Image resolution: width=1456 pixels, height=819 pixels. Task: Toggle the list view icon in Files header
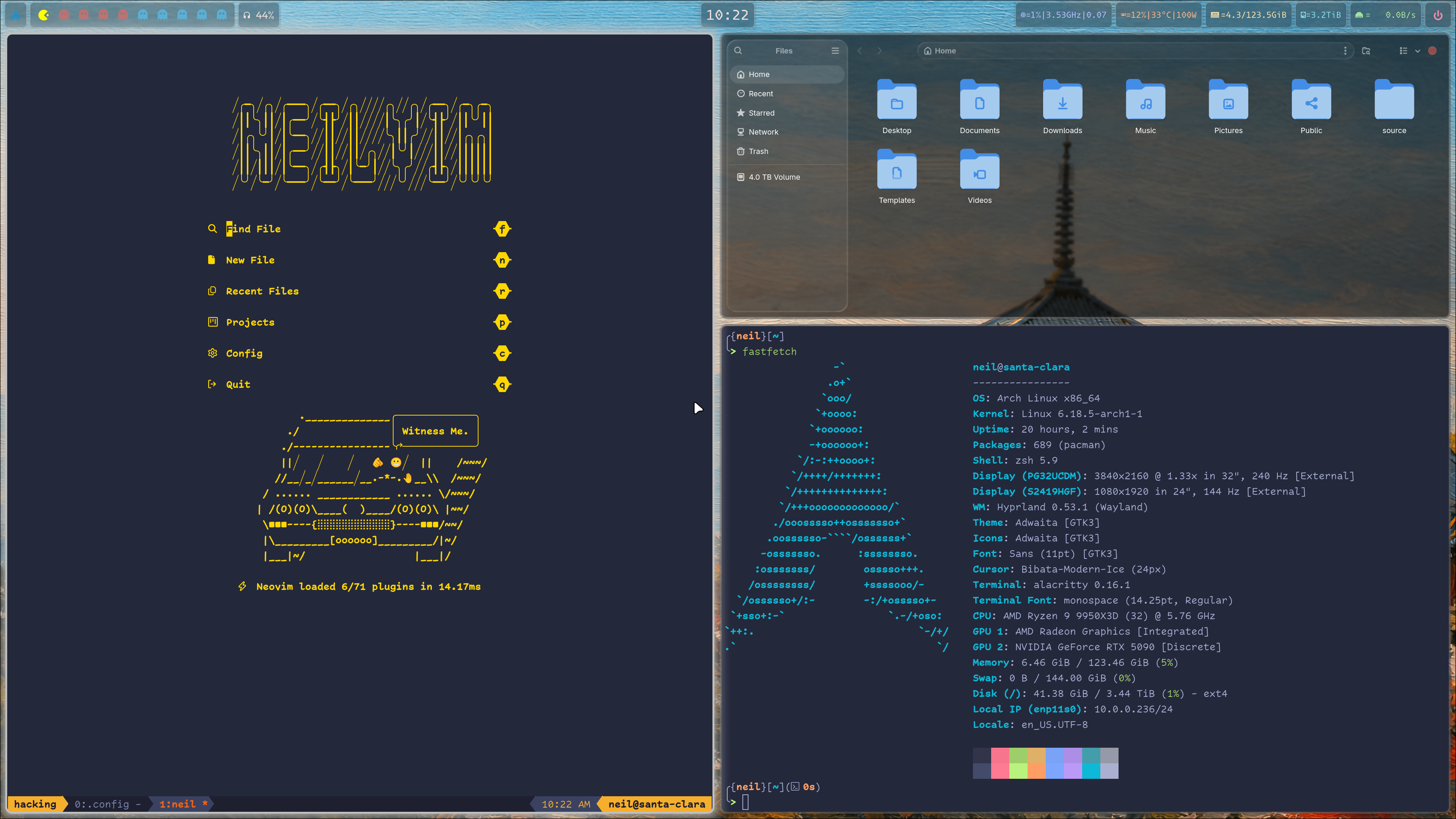[x=1403, y=51]
